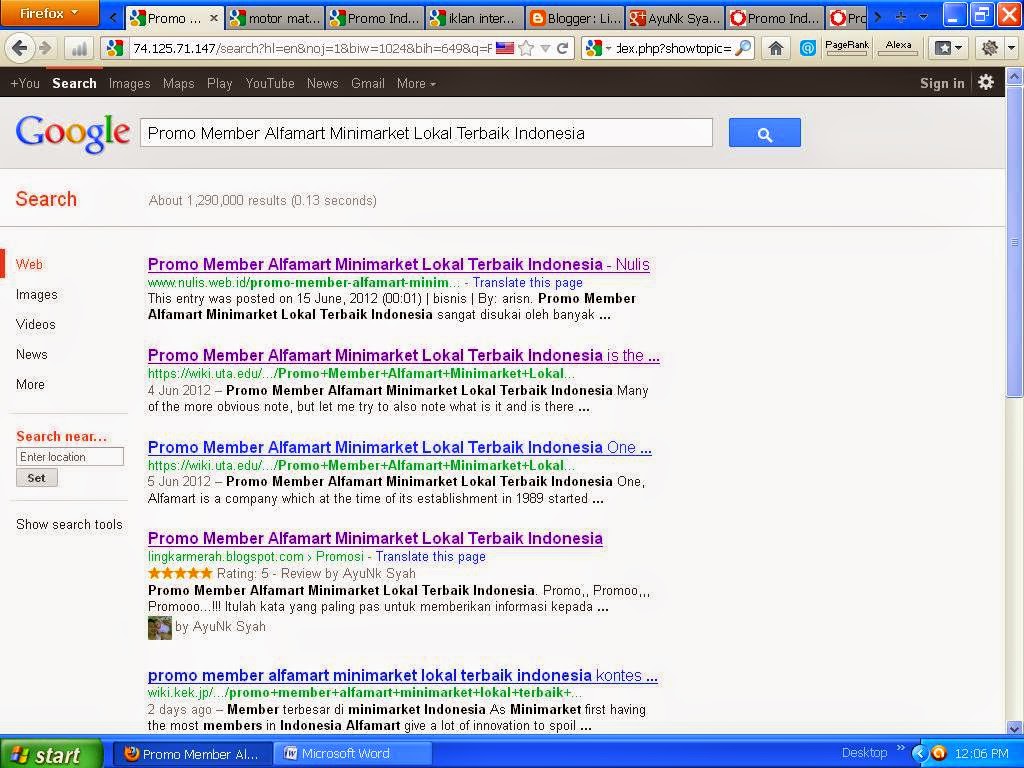Viewport: 1024px width, 768px height.
Task: Click the 'Promo Member Al...' Firefox taskbar button
Action: [x=193, y=754]
